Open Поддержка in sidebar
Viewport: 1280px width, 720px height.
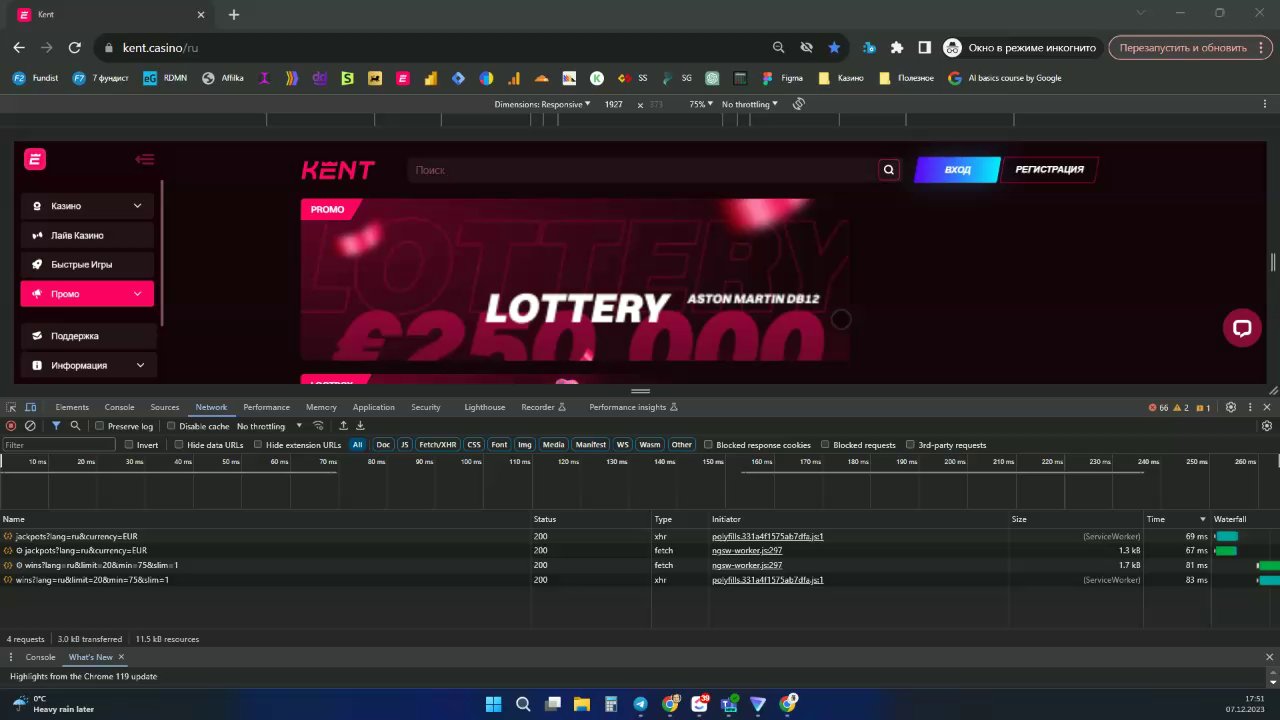tap(87, 336)
